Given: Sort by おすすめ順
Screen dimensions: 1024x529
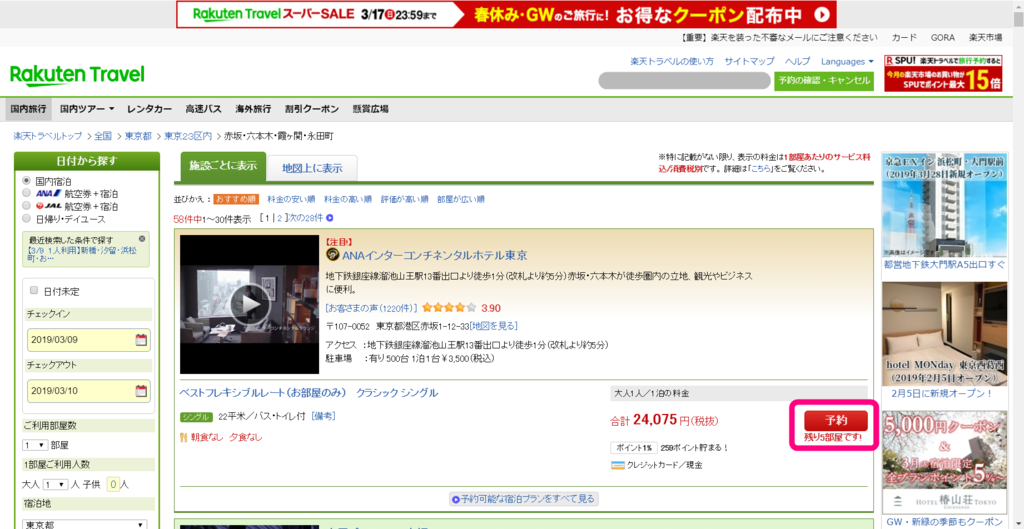Looking at the screenshot, I should [x=236, y=199].
